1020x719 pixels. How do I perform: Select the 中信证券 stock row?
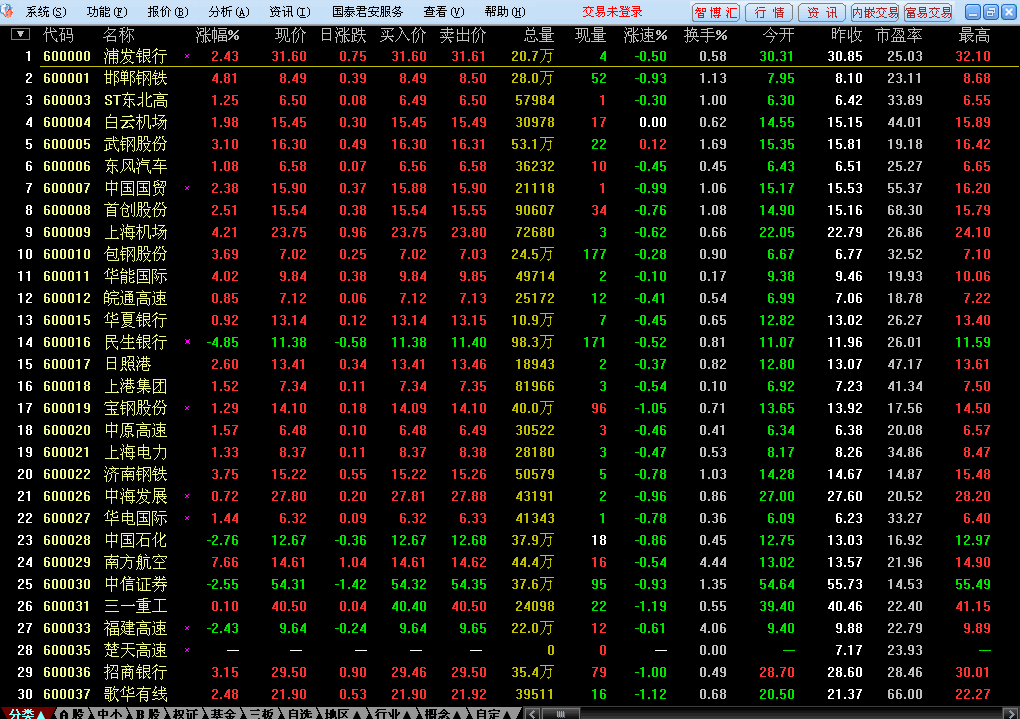point(135,585)
